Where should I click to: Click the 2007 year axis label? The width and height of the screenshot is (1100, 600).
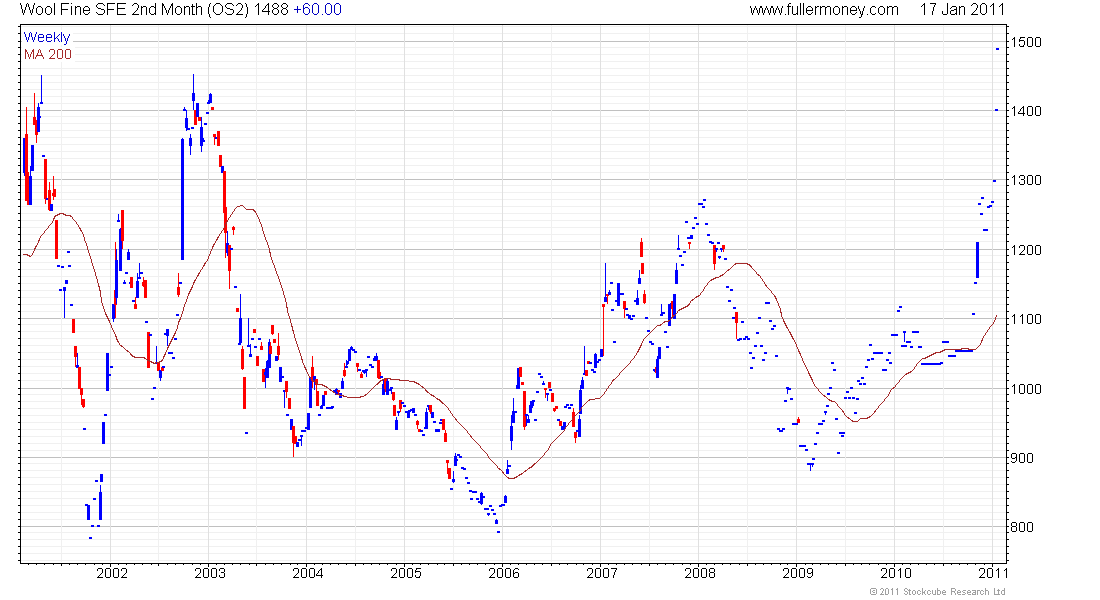point(602,573)
